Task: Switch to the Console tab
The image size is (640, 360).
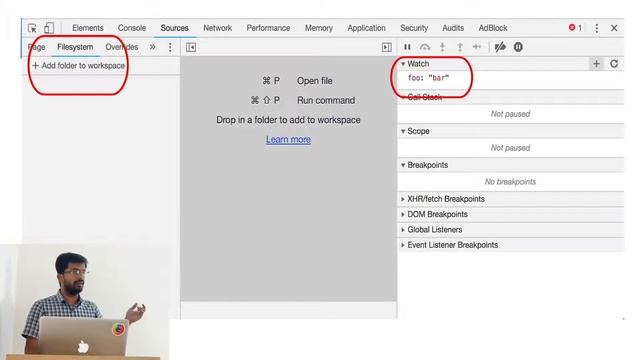Action: click(132, 28)
